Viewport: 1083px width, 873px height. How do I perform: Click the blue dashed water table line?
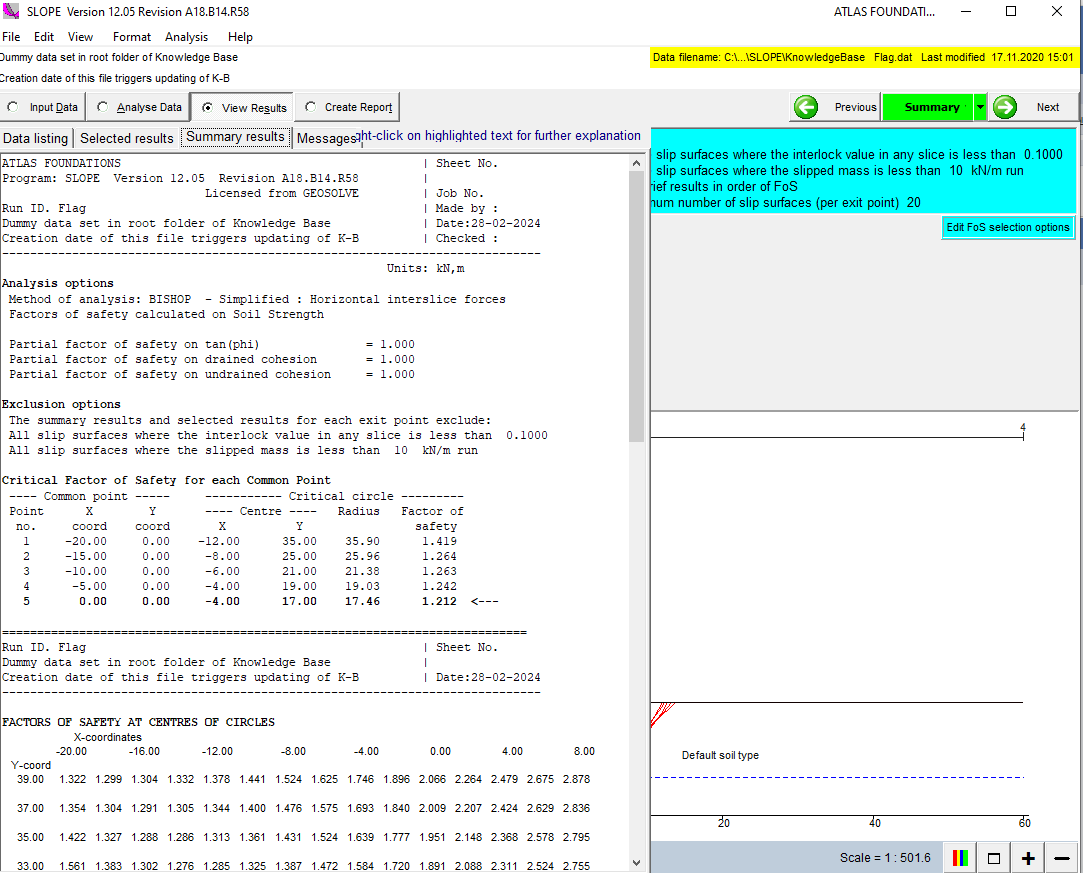(837, 778)
